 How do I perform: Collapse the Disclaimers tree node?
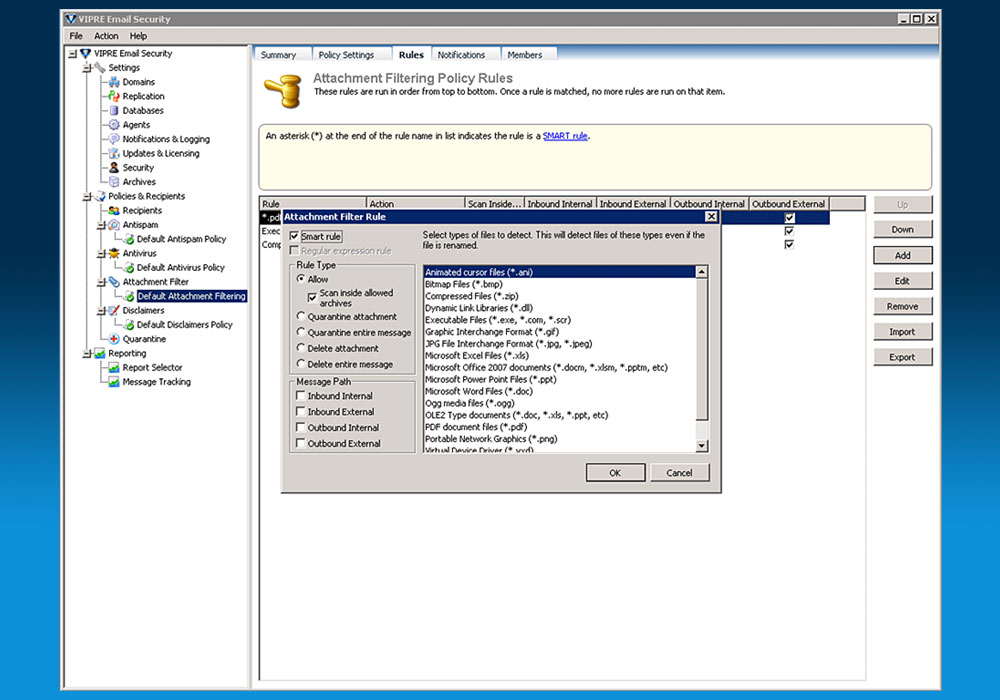coord(101,311)
